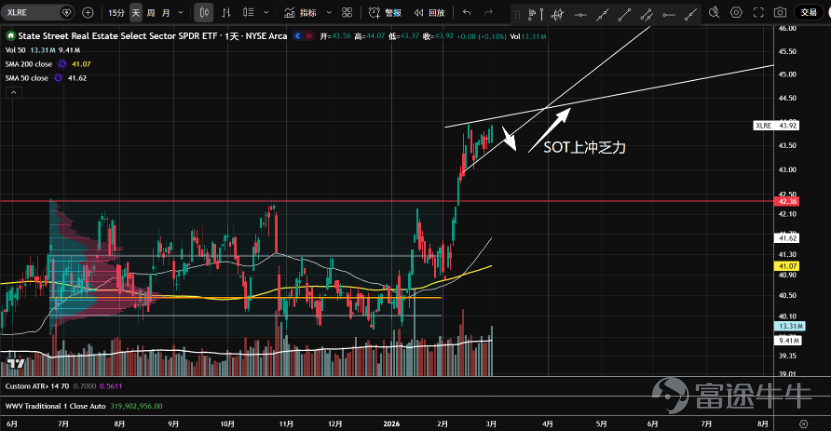The width and height of the screenshot is (832, 432).
Task: Open quick search magnifier icon
Action: [x=714, y=12]
